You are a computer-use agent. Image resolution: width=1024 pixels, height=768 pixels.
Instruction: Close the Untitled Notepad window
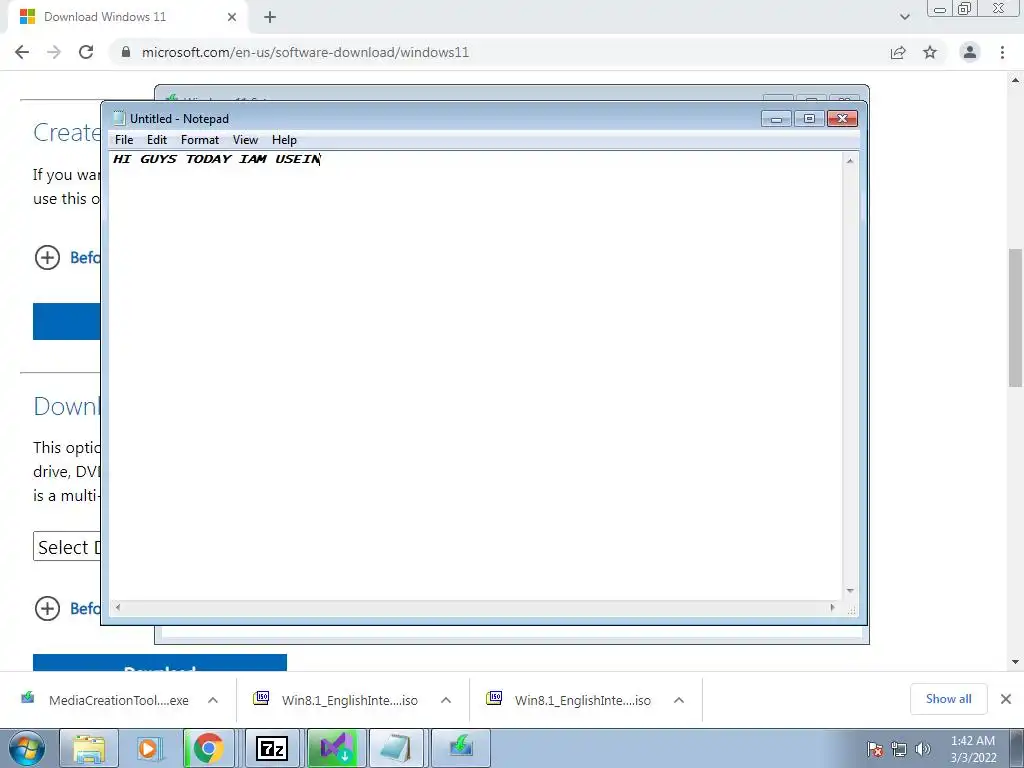842,119
